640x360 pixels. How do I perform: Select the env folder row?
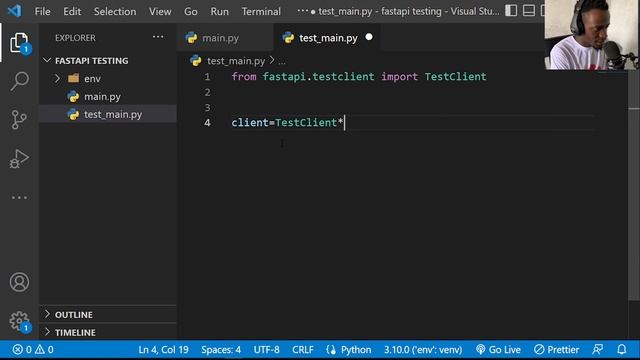[109, 78]
